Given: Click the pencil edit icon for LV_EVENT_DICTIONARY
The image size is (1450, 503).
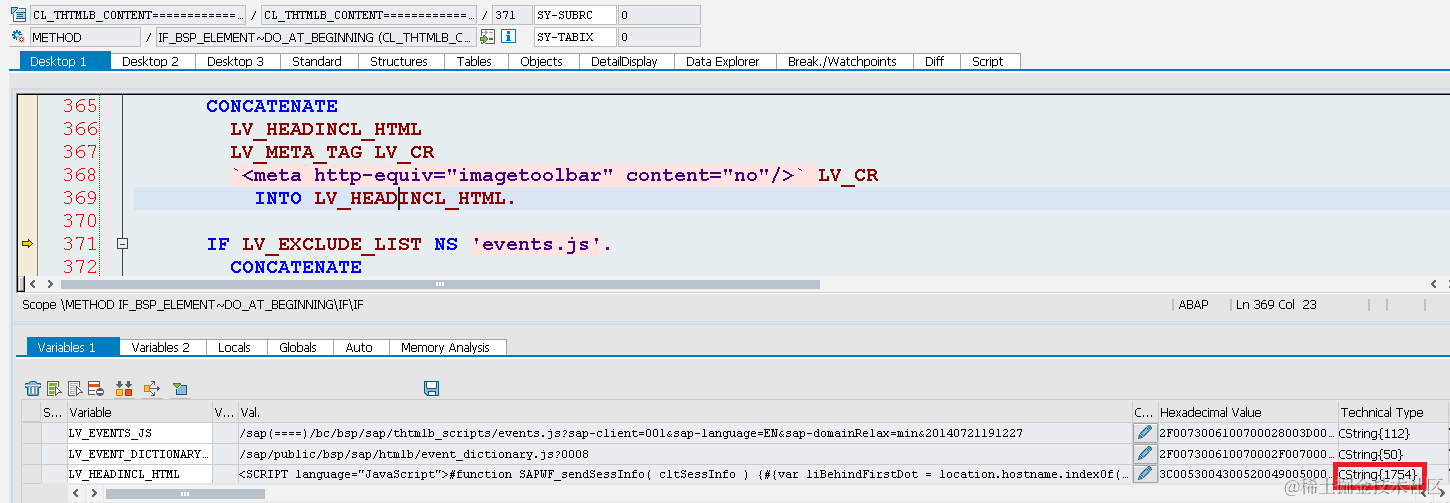Looking at the screenshot, I should tap(1144, 453).
